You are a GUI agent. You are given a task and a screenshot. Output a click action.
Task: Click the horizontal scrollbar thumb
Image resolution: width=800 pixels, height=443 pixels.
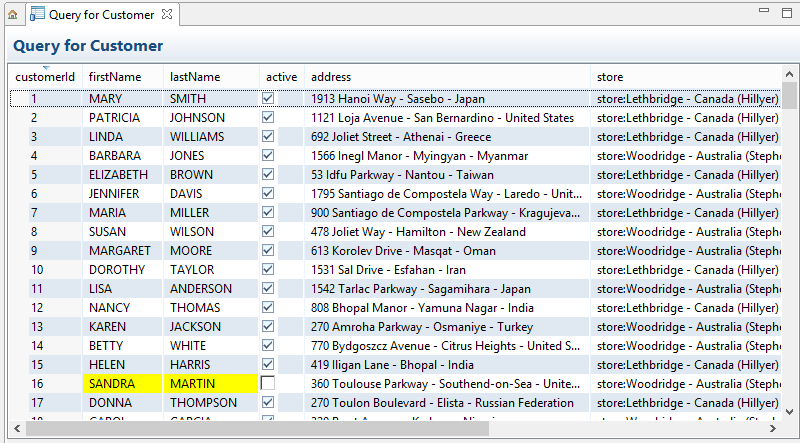coord(260,428)
